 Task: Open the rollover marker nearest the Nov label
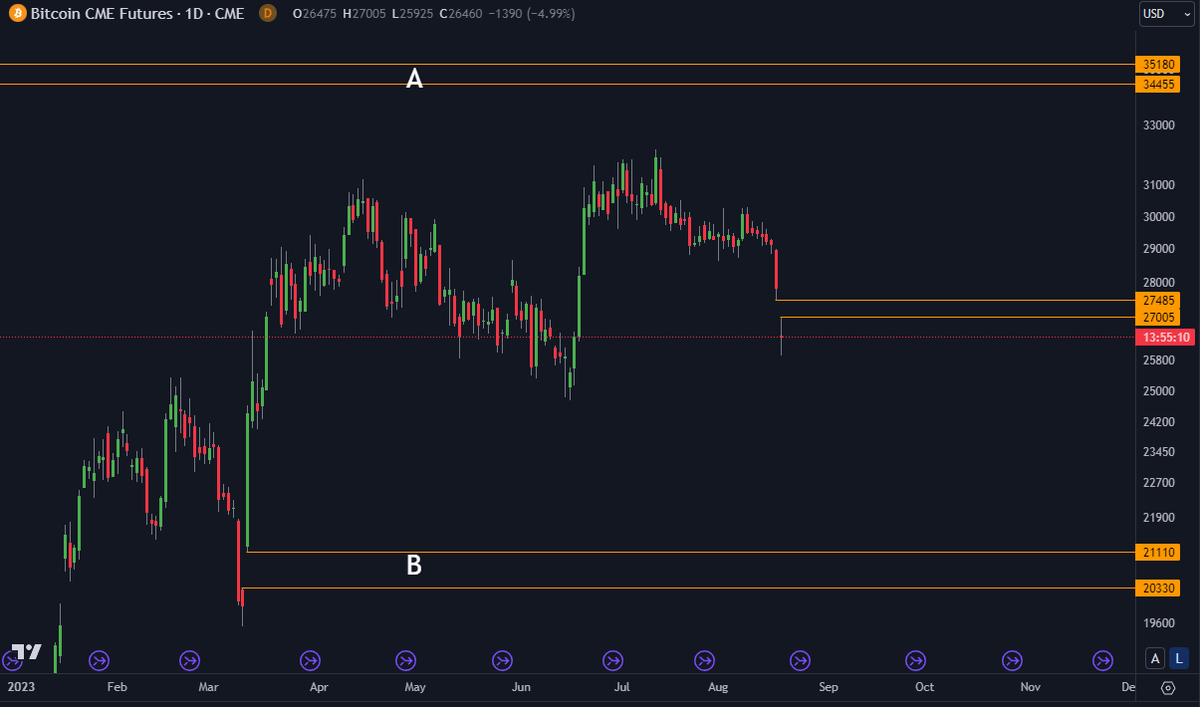(1013, 660)
